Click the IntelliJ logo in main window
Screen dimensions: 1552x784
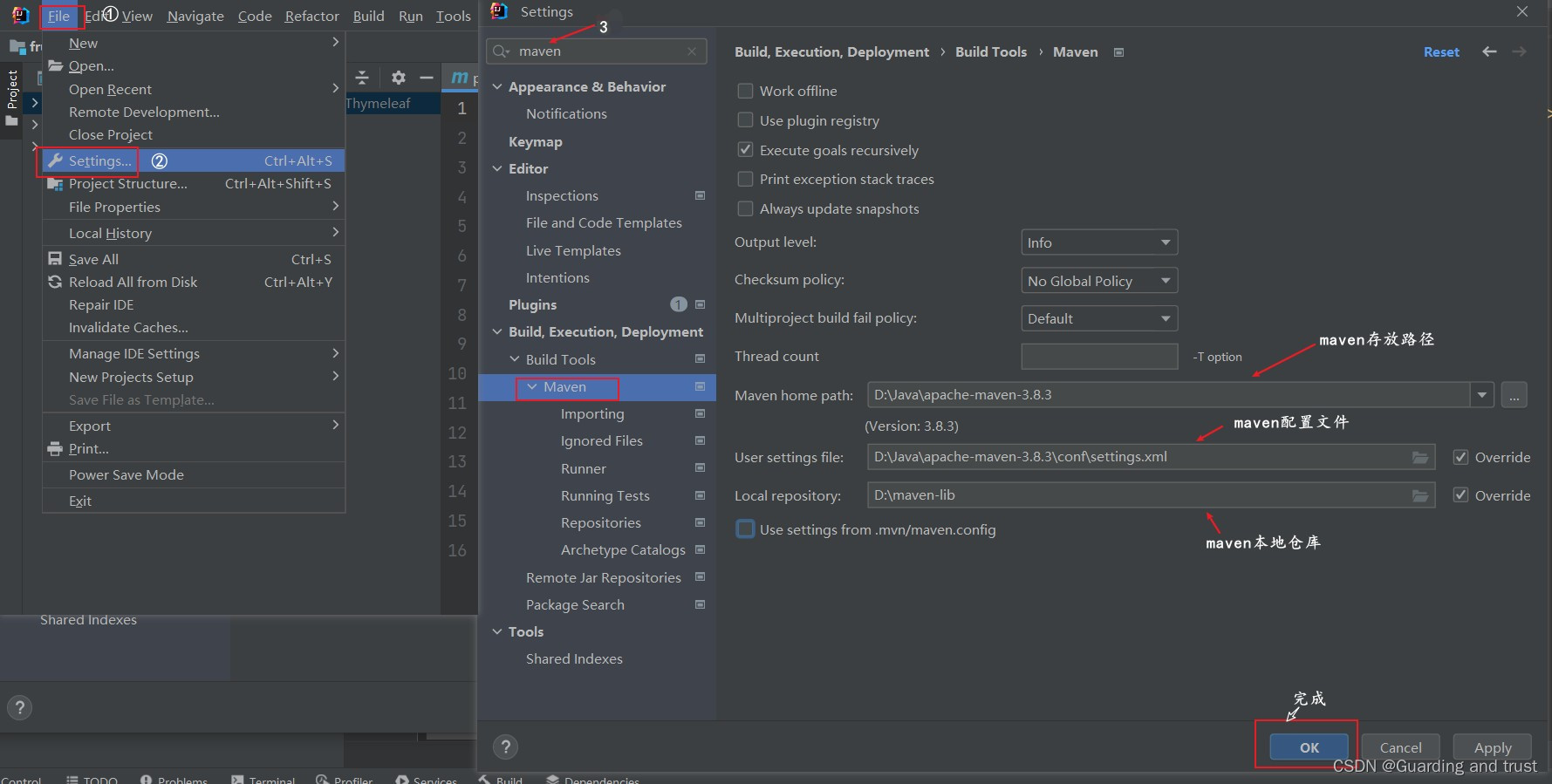click(20, 15)
